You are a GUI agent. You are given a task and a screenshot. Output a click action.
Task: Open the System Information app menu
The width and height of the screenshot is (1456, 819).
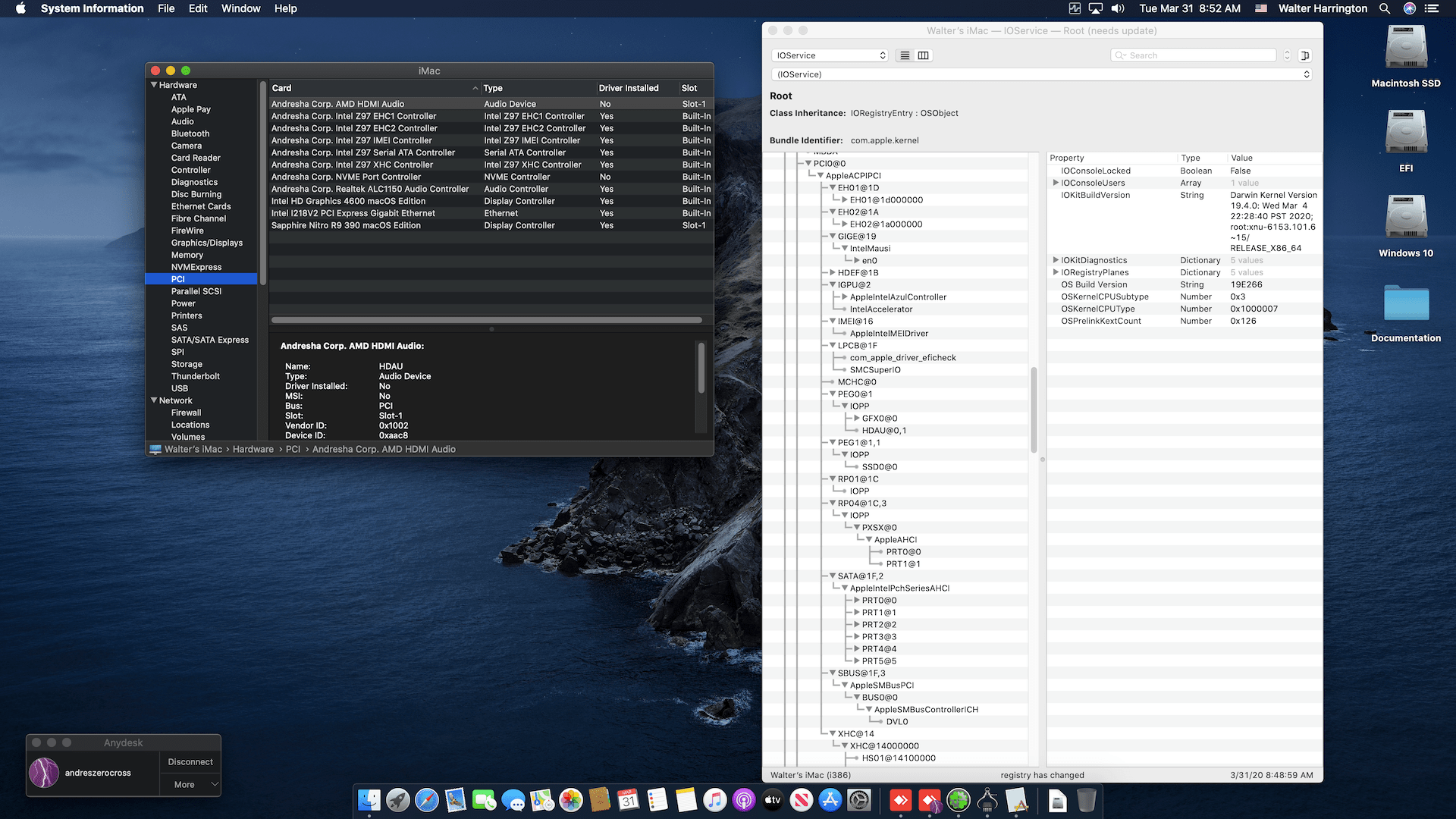[92, 8]
